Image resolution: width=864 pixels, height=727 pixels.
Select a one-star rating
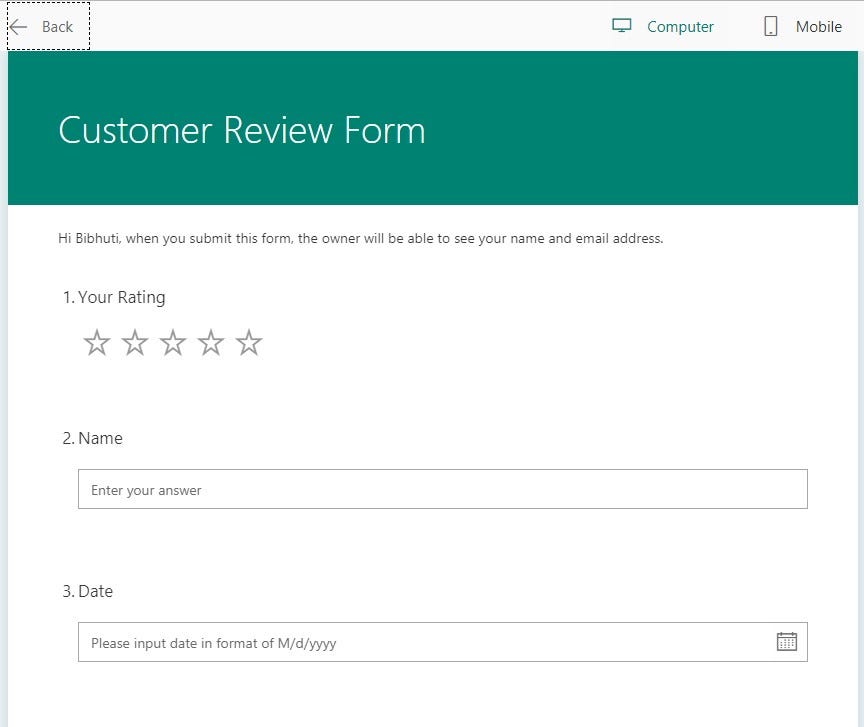tap(96, 342)
